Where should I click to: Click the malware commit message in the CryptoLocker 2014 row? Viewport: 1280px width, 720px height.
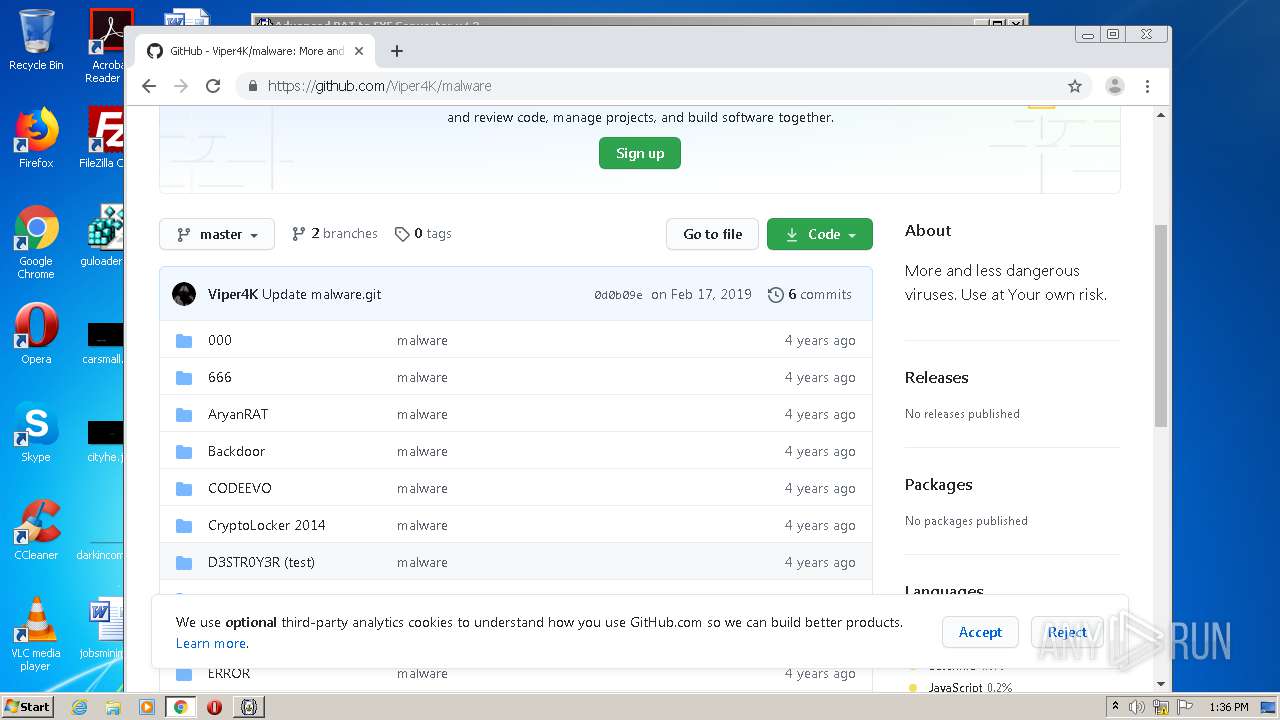(x=422, y=525)
